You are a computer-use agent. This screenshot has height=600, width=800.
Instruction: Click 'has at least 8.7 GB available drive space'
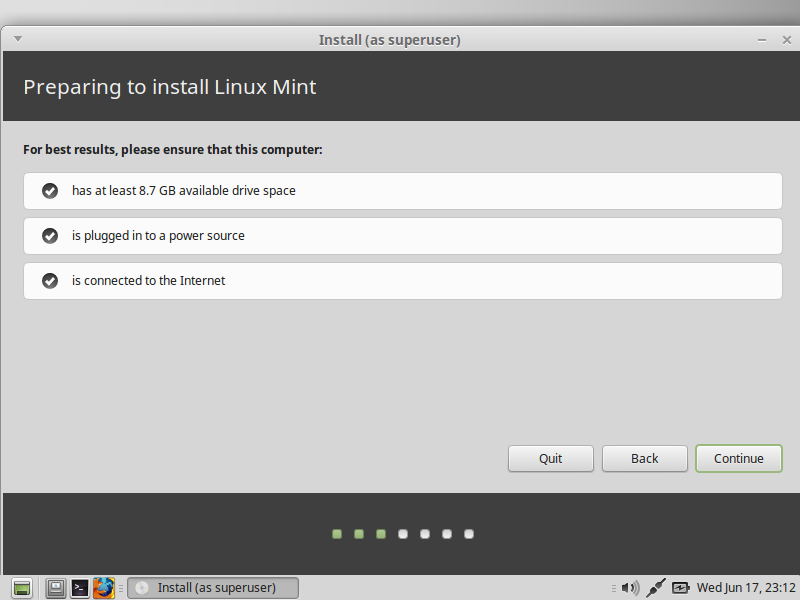tap(184, 191)
